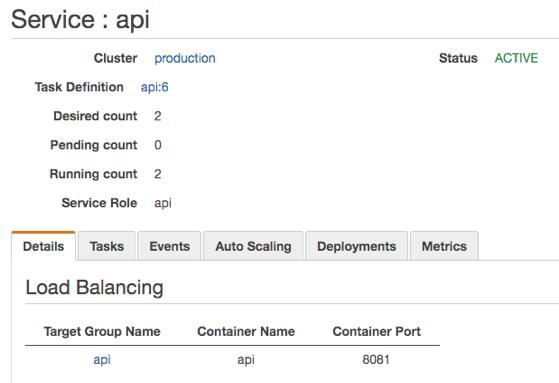Click the Task Definition label
The height and width of the screenshot is (383, 559).
[79, 87]
